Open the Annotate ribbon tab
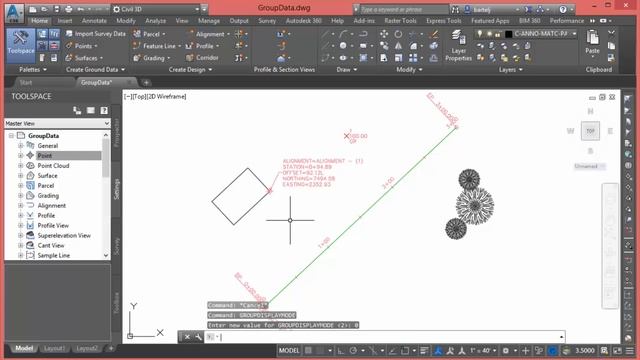The width and height of the screenshot is (640, 360). (94, 21)
